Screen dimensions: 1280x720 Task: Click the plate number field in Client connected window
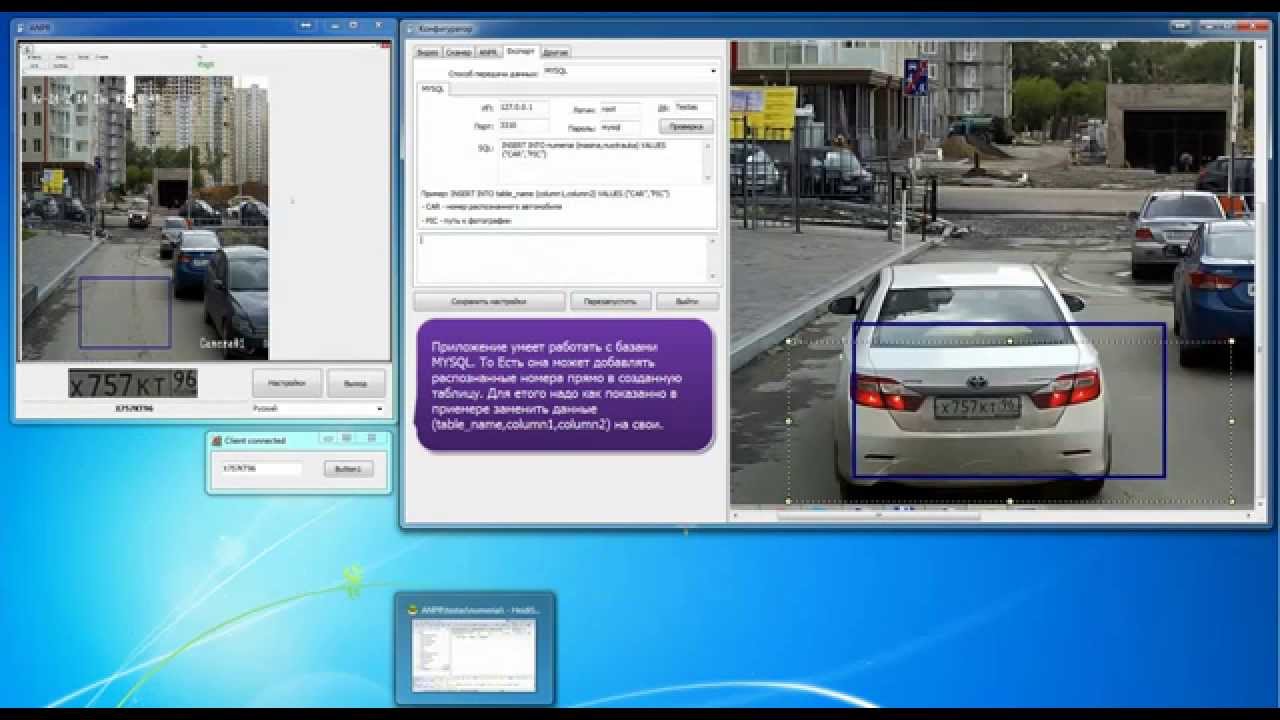click(260, 468)
